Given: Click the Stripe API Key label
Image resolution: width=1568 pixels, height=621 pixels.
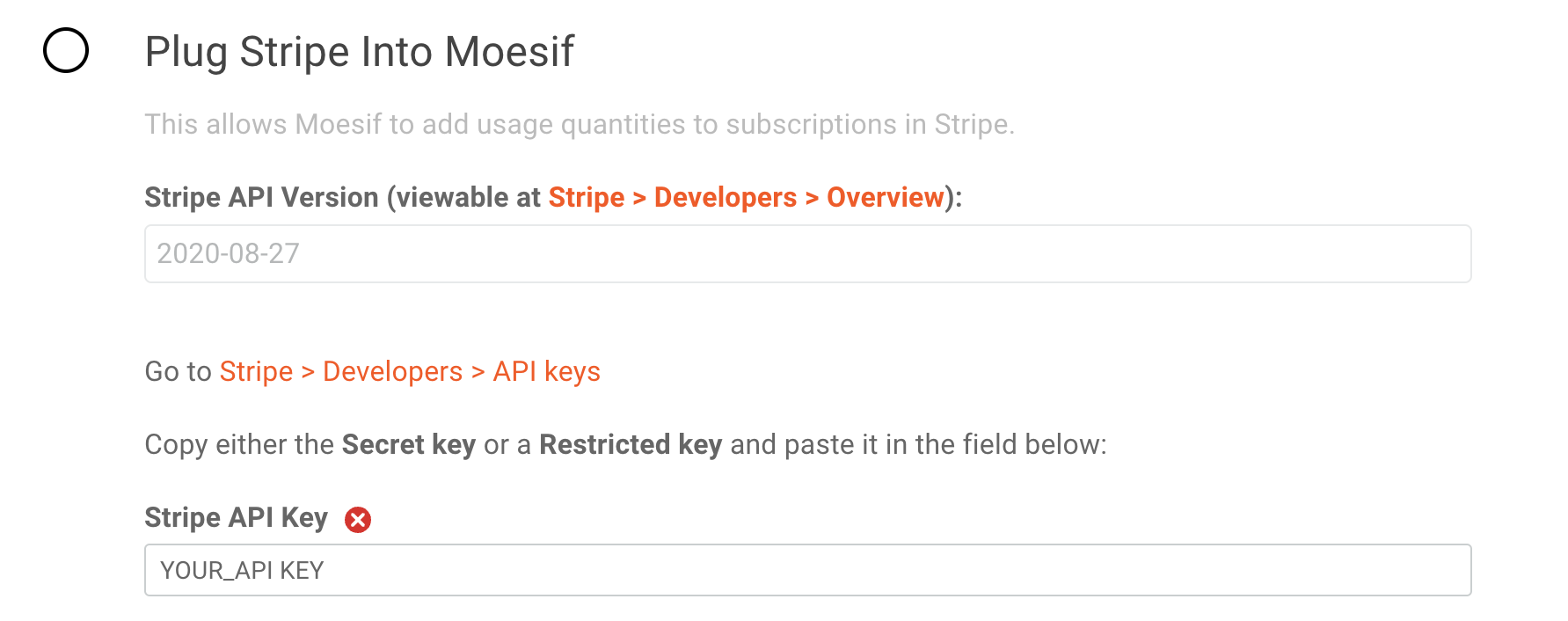Looking at the screenshot, I should tap(236, 519).
